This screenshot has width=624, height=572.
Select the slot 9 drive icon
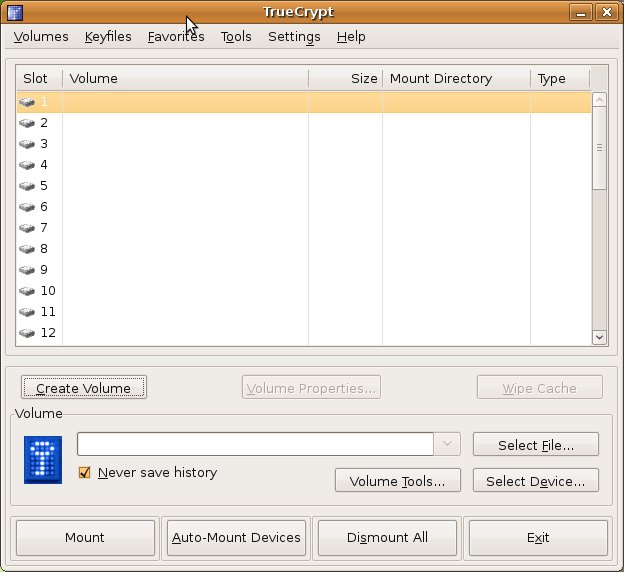(x=27, y=270)
